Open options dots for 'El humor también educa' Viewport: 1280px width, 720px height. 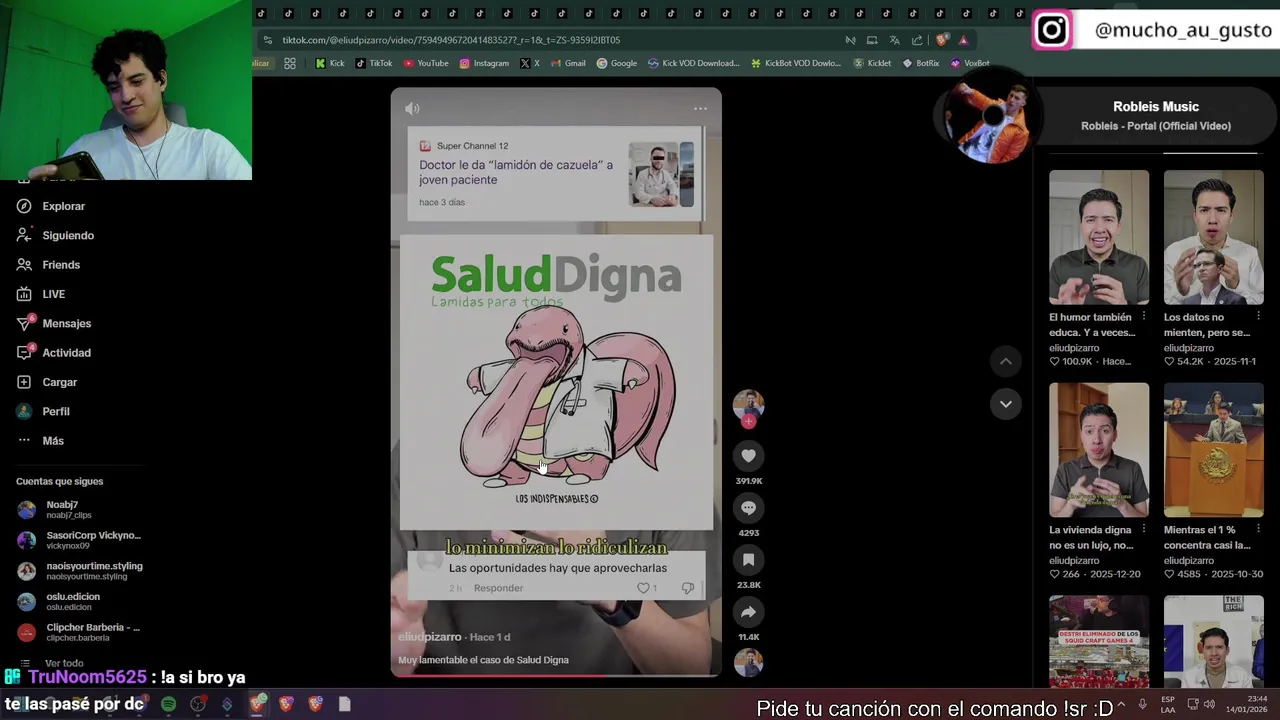coord(1144,317)
